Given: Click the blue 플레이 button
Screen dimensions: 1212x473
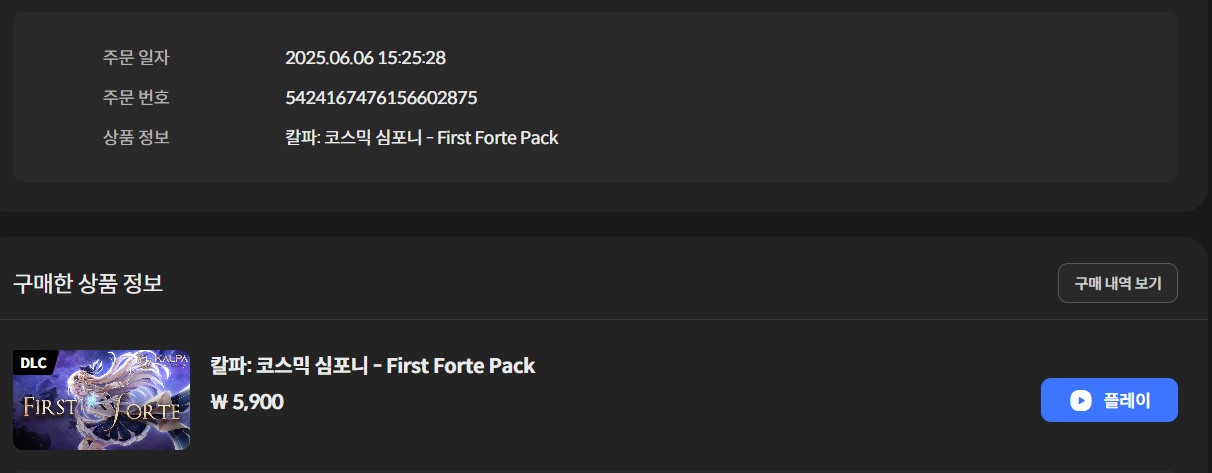Looking at the screenshot, I should 1109,400.
